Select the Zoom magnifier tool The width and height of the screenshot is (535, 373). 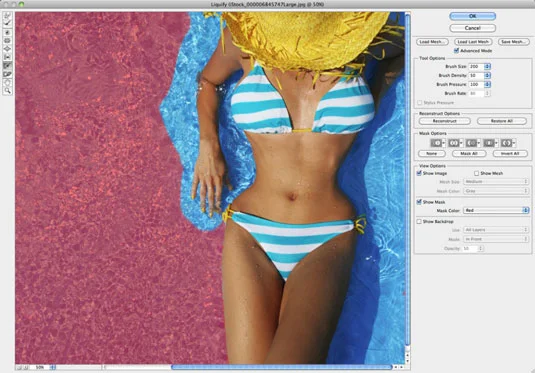click(8, 90)
